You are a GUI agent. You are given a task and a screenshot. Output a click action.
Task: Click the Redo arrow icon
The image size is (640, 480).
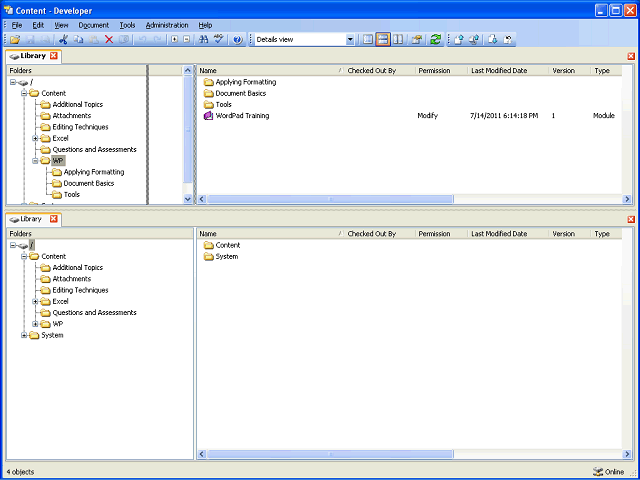pyautogui.click(x=158, y=40)
